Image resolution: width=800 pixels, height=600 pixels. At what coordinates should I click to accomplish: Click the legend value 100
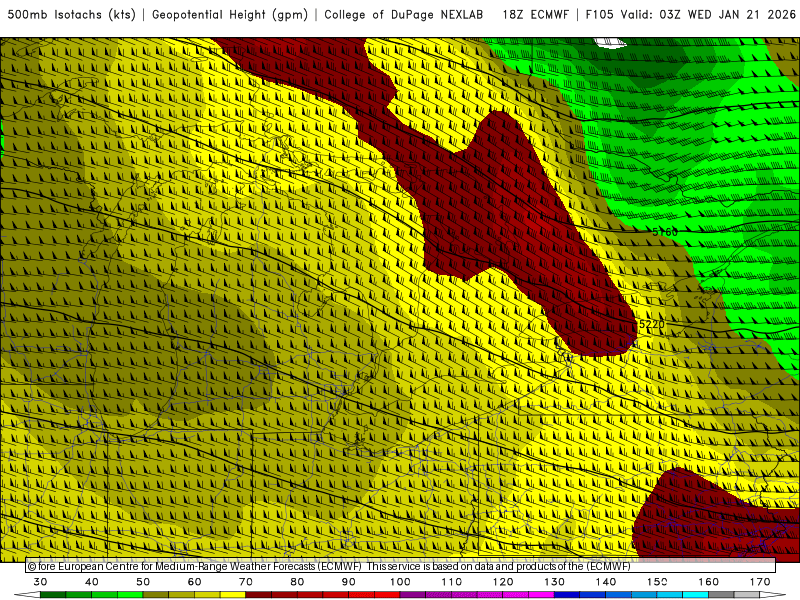click(x=400, y=582)
